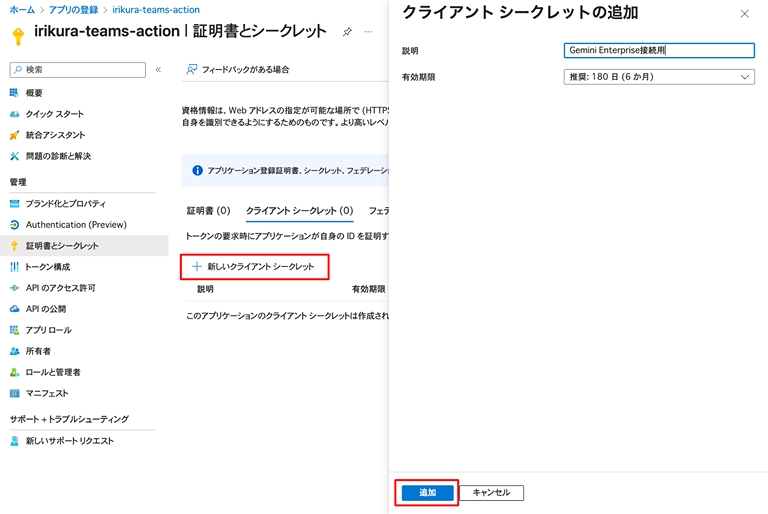Click the API のアクセス許可 icon

pyautogui.click(x=14, y=288)
